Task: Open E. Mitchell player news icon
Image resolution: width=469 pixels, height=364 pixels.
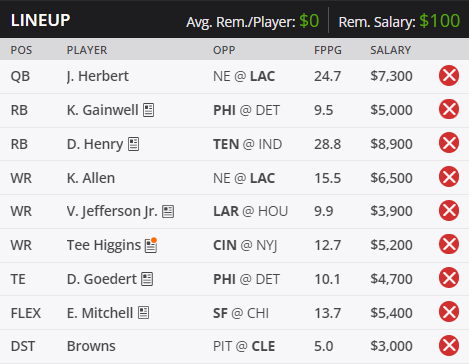Action: [143, 313]
